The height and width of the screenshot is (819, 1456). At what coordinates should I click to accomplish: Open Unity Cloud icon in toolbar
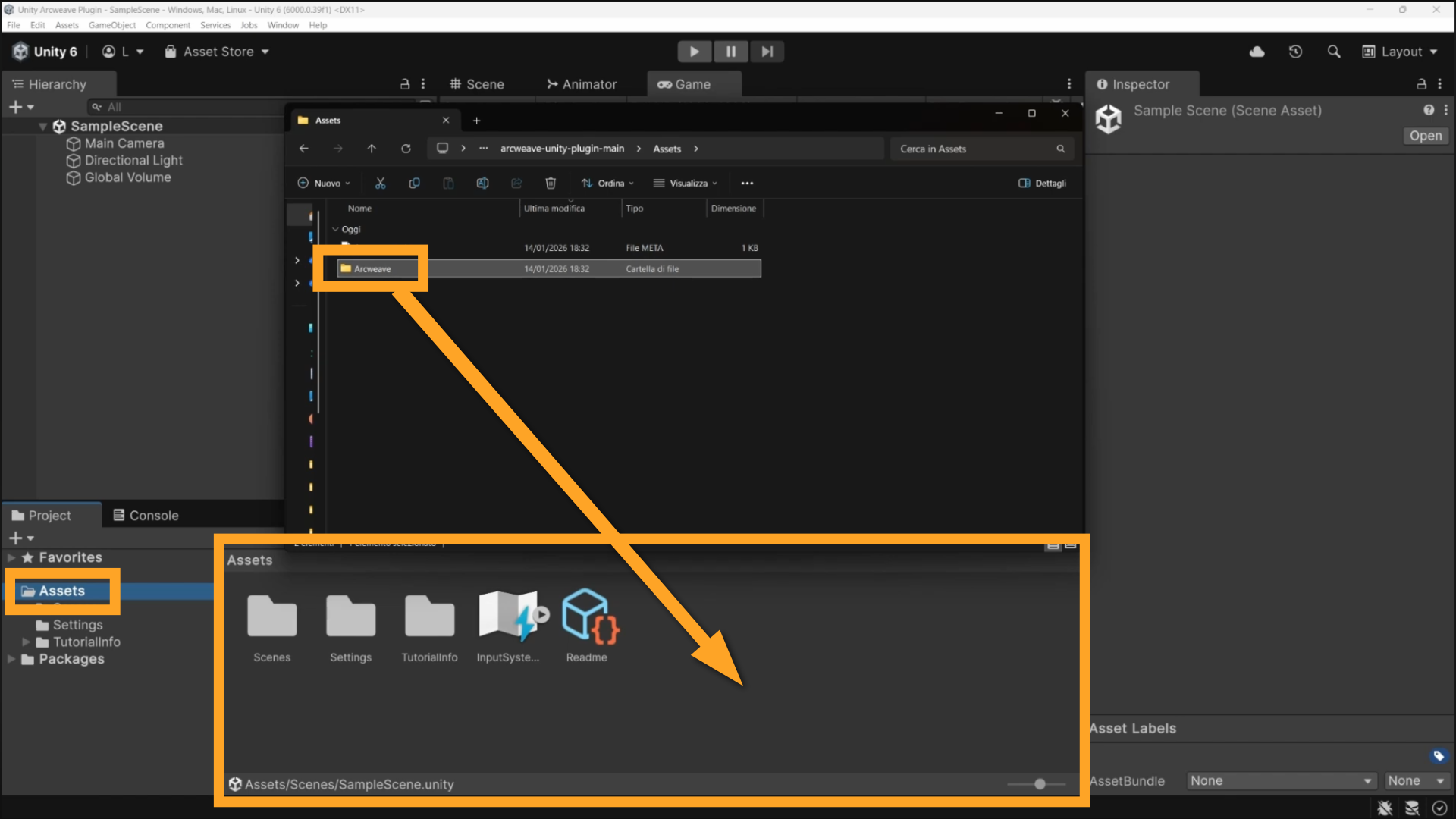click(x=1257, y=52)
